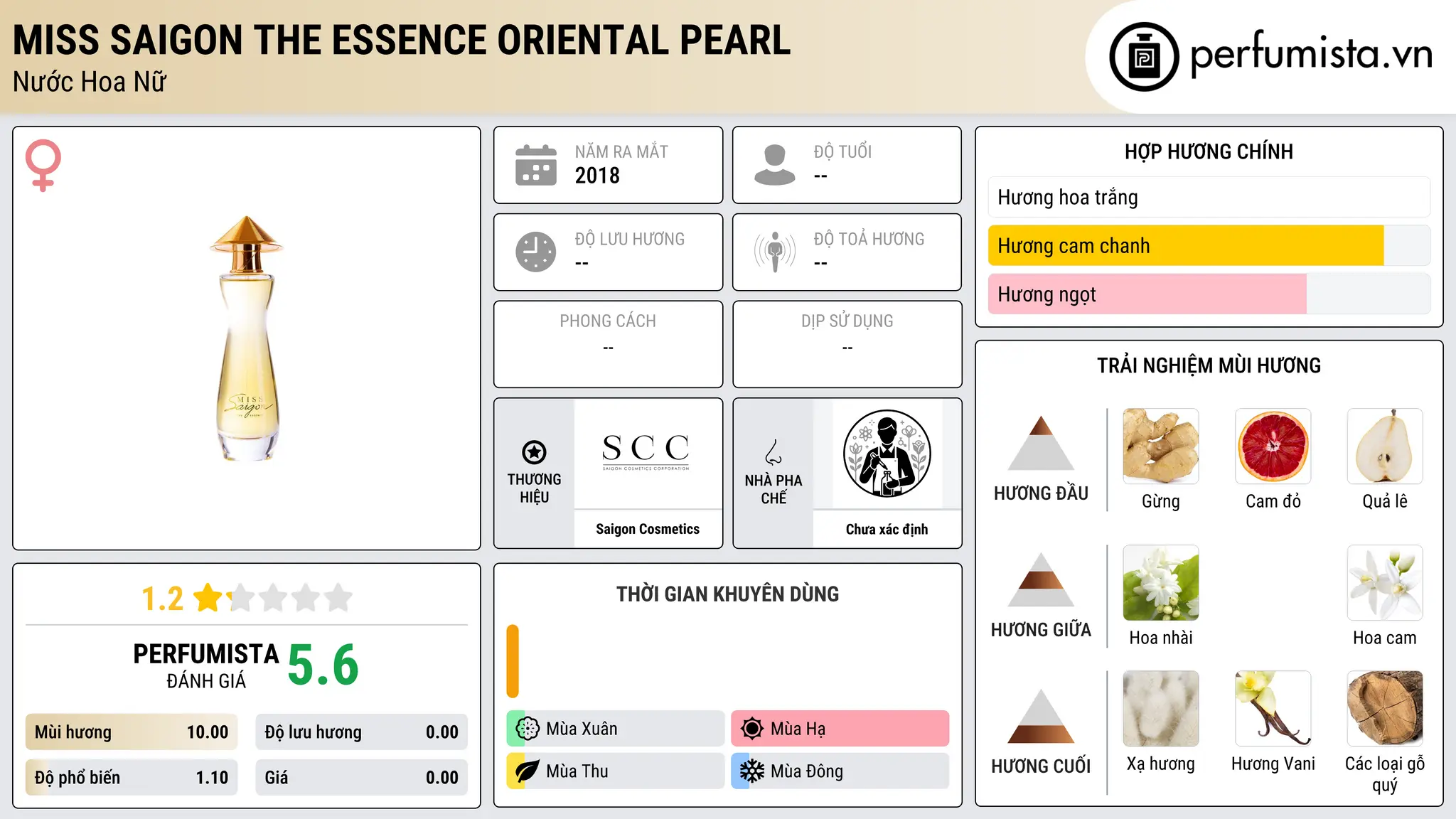Click the Hương đầu pyramid icon

point(1041,443)
